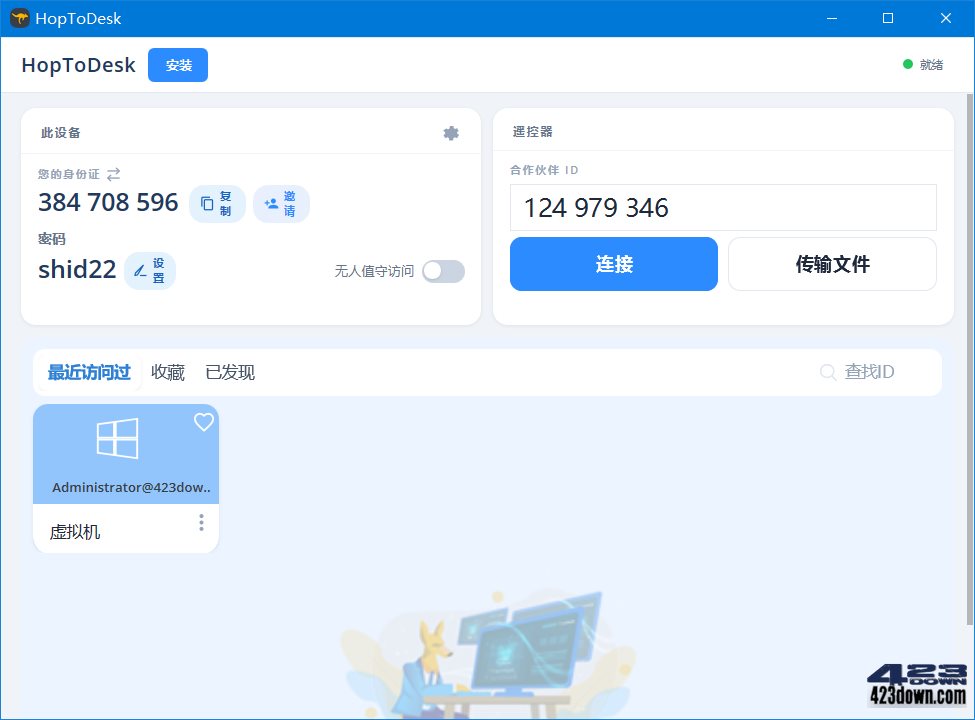Click the 传输文件 button
Screen dimensions: 975x720
832,264
